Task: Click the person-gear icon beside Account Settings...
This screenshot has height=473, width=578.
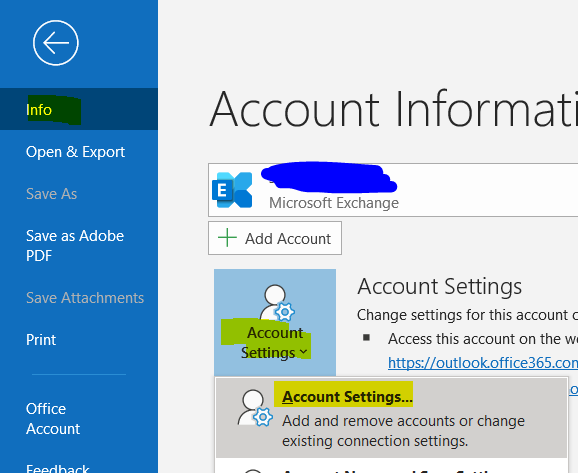Action: [x=255, y=408]
